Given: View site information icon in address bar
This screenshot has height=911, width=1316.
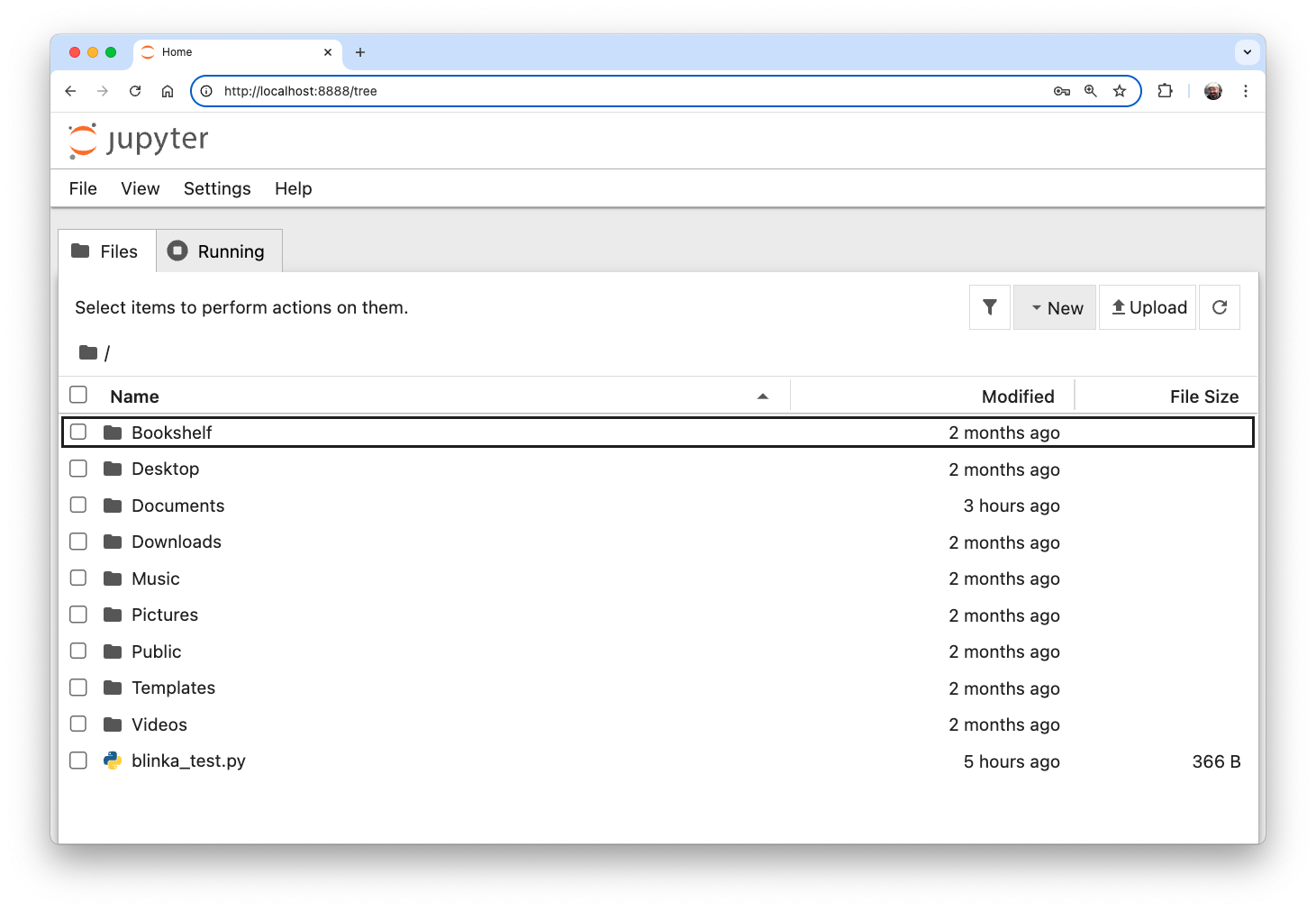Looking at the screenshot, I should 206,91.
